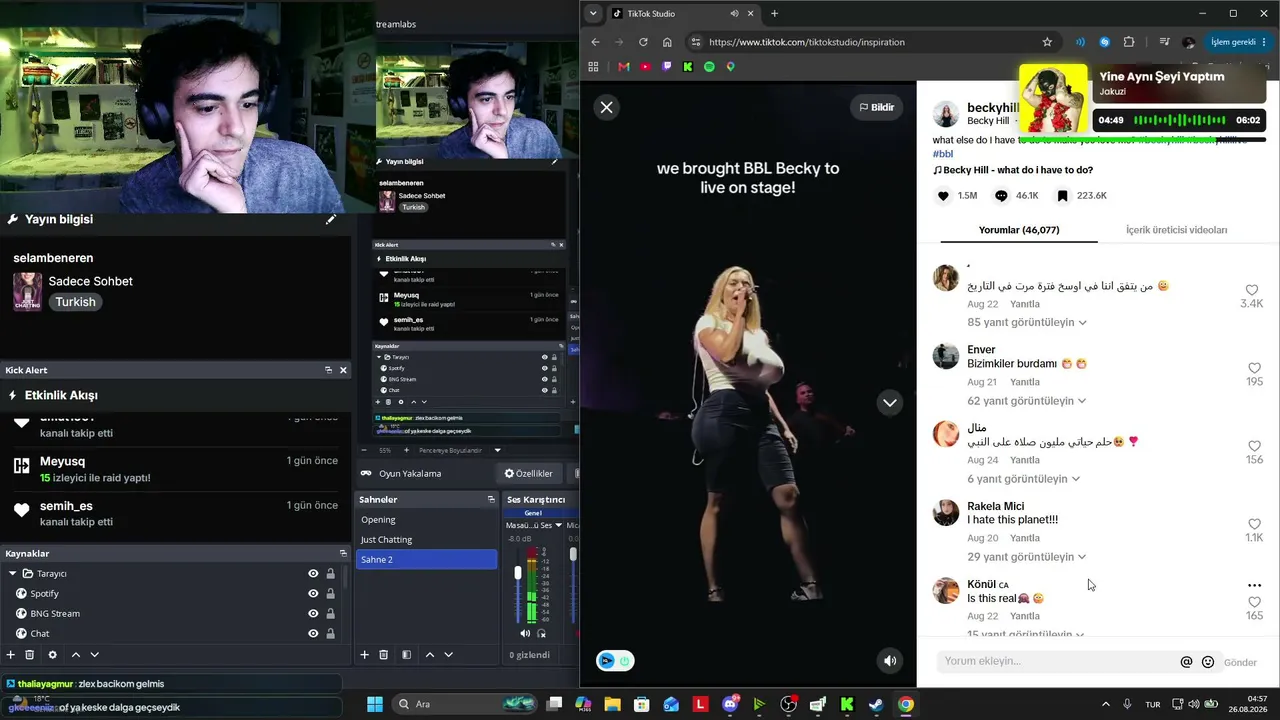
Task: Edit Yayın bilgisi with pencil icon
Action: (331, 219)
